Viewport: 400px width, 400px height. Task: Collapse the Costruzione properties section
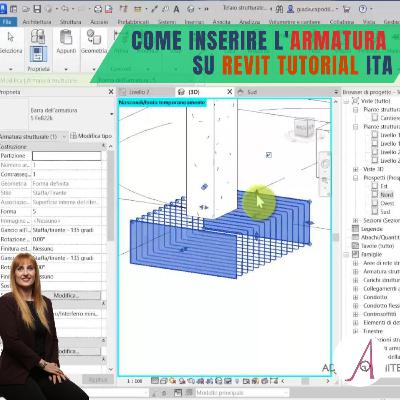click(103, 146)
